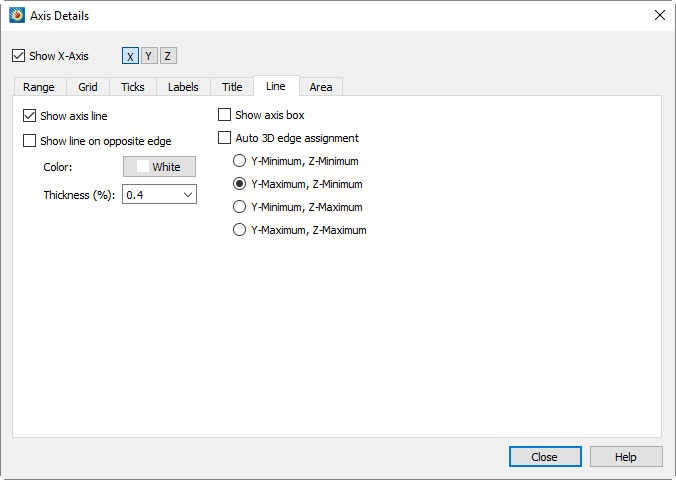
Task: Select the Z axis button
Action: click(168, 56)
